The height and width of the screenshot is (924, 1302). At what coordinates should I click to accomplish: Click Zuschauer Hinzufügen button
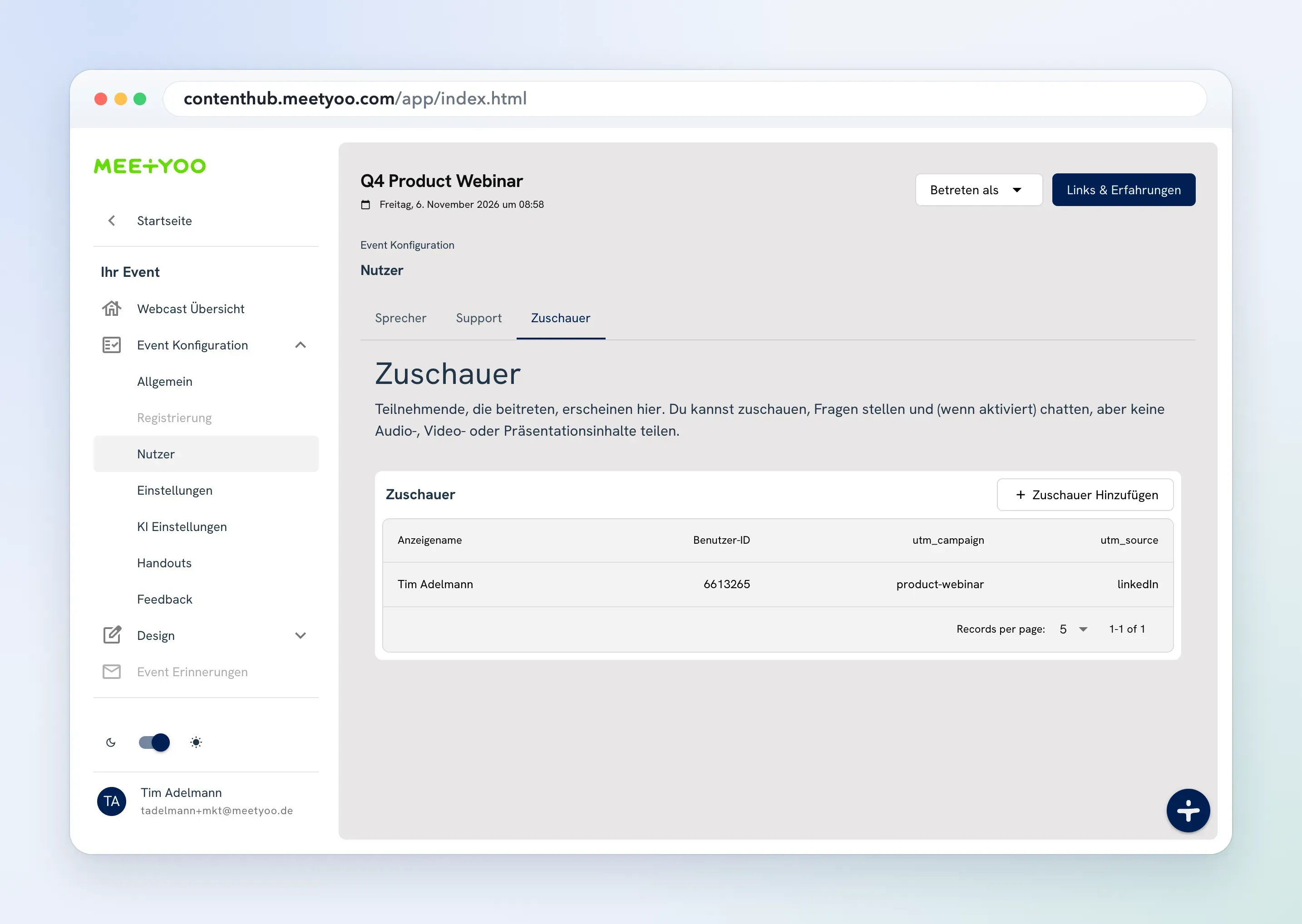1085,494
